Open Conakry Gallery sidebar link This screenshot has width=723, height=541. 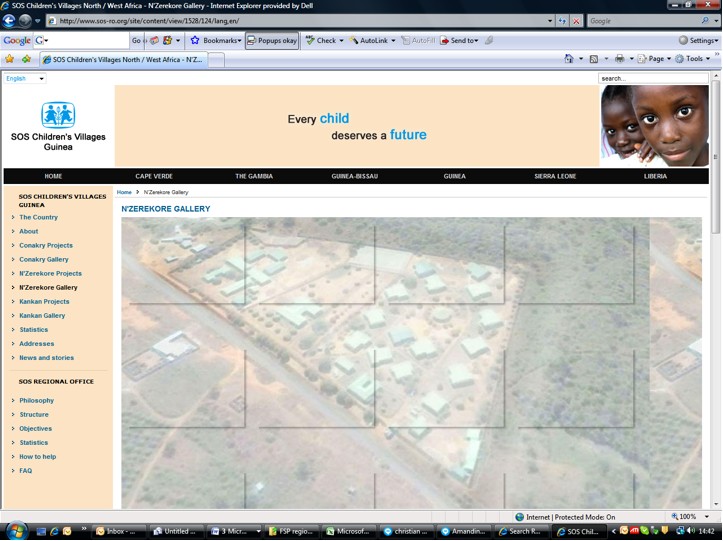(x=44, y=259)
